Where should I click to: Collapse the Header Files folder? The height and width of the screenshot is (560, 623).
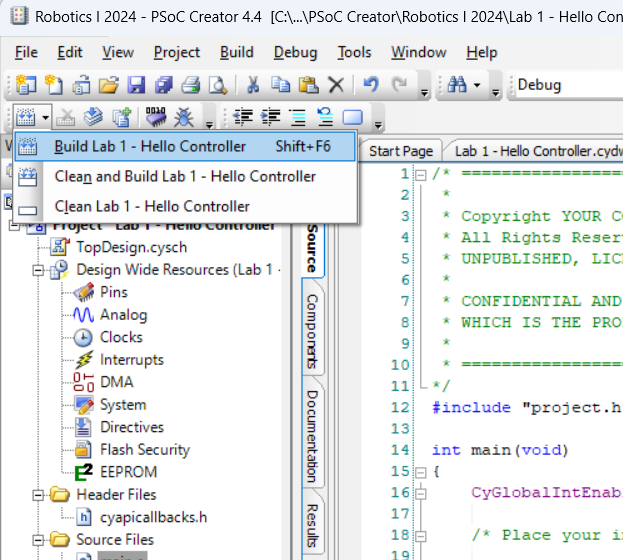(38, 495)
